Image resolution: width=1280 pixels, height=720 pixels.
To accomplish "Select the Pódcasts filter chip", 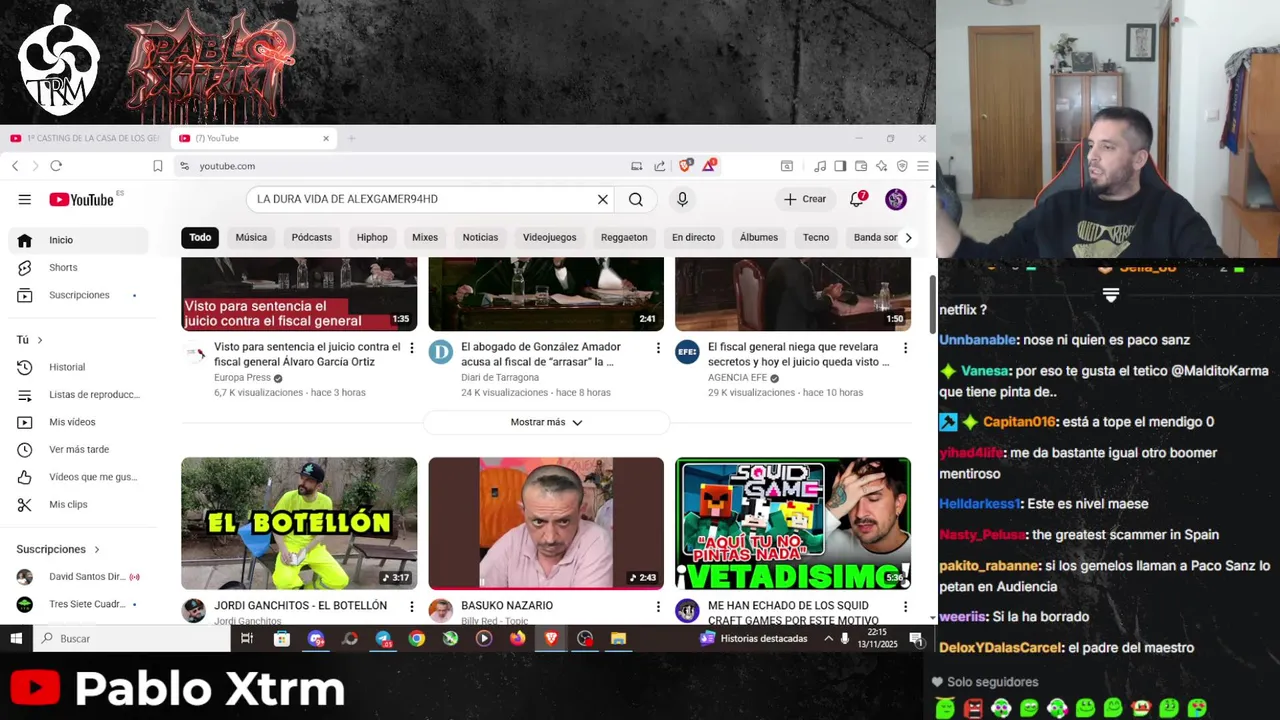I will tap(312, 237).
